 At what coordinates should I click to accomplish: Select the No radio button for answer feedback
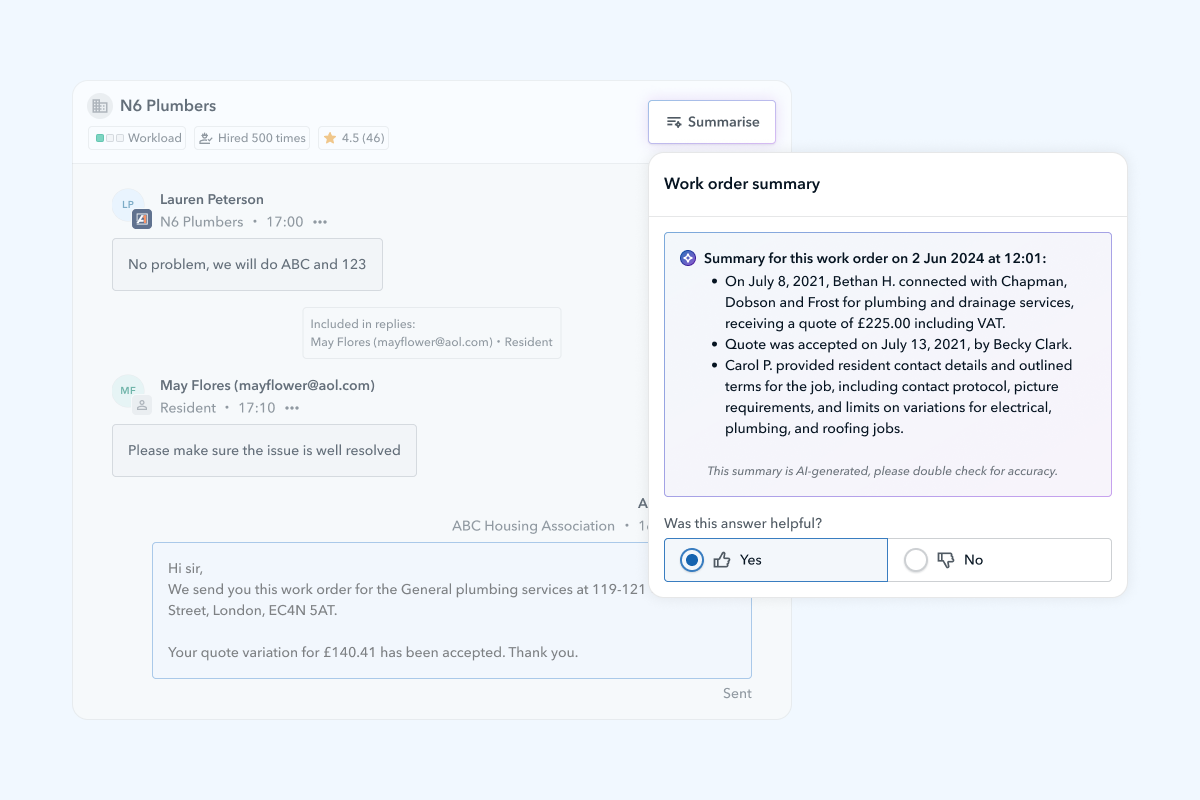[916, 560]
